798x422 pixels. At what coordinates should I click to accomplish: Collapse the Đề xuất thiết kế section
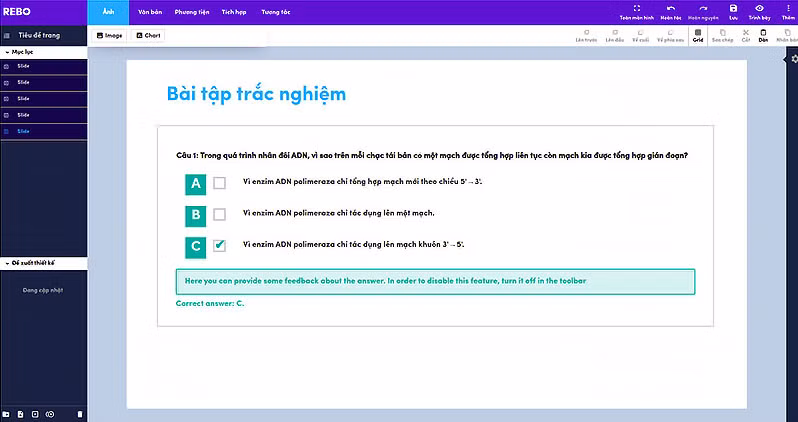[x=44, y=263]
